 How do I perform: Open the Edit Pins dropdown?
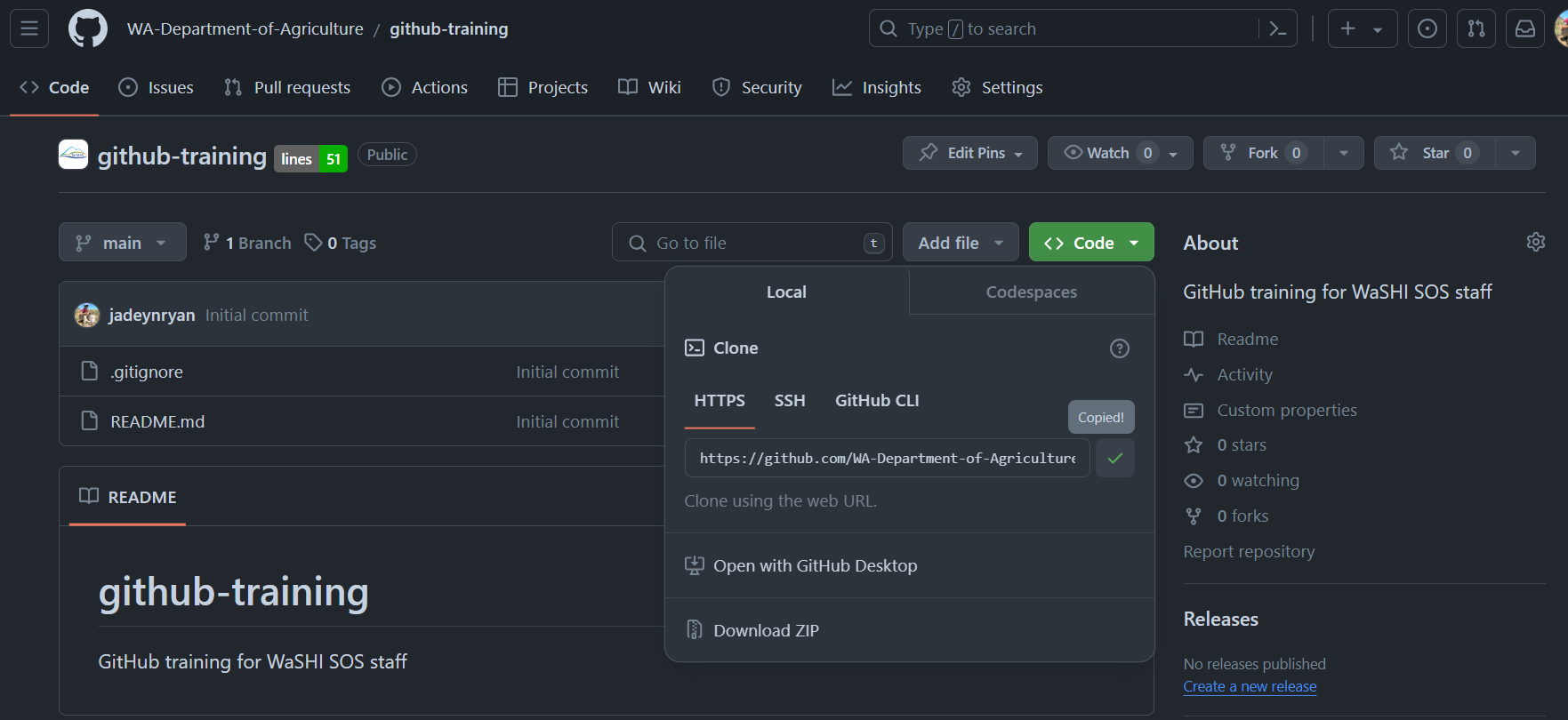tap(969, 153)
